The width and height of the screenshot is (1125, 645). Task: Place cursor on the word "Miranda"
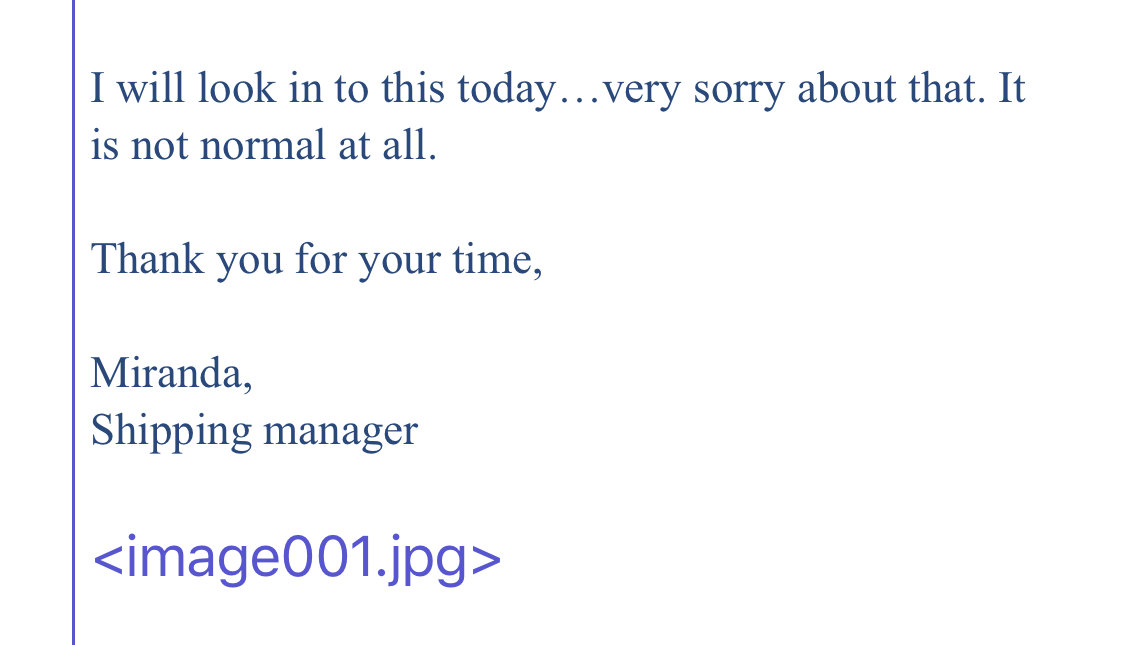point(166,373)
